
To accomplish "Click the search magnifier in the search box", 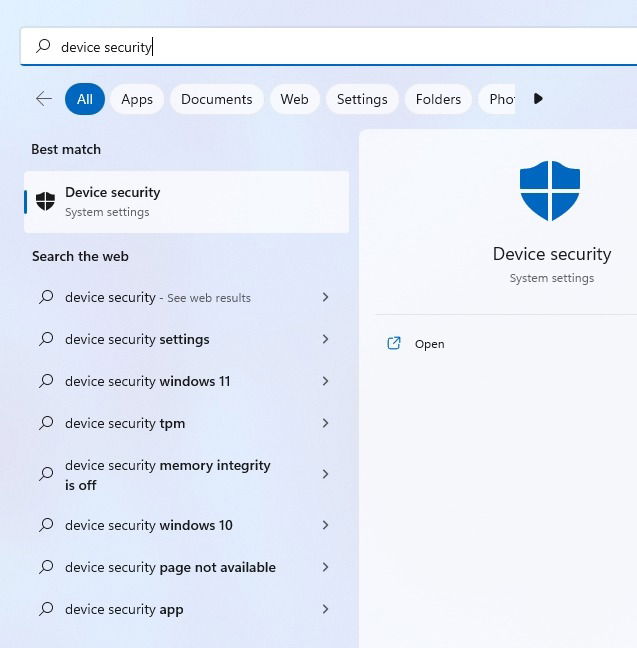I will [43, 46].
